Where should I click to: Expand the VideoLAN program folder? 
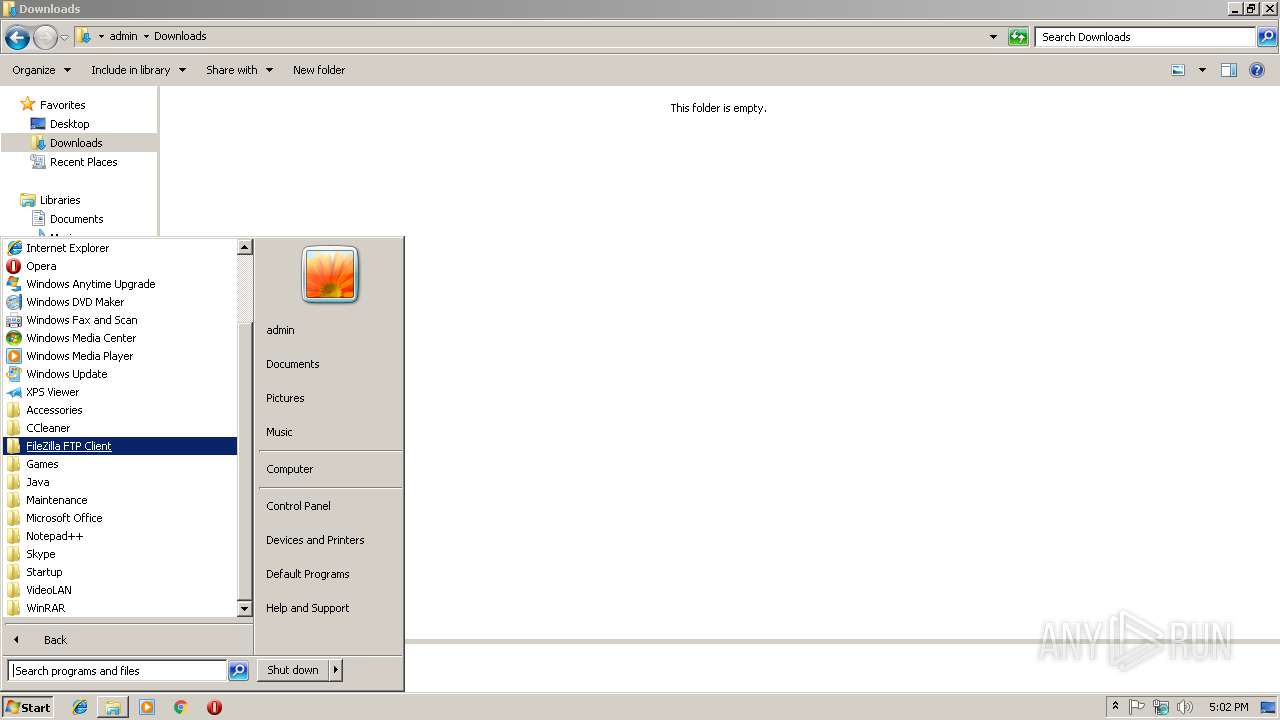point(120,590)
